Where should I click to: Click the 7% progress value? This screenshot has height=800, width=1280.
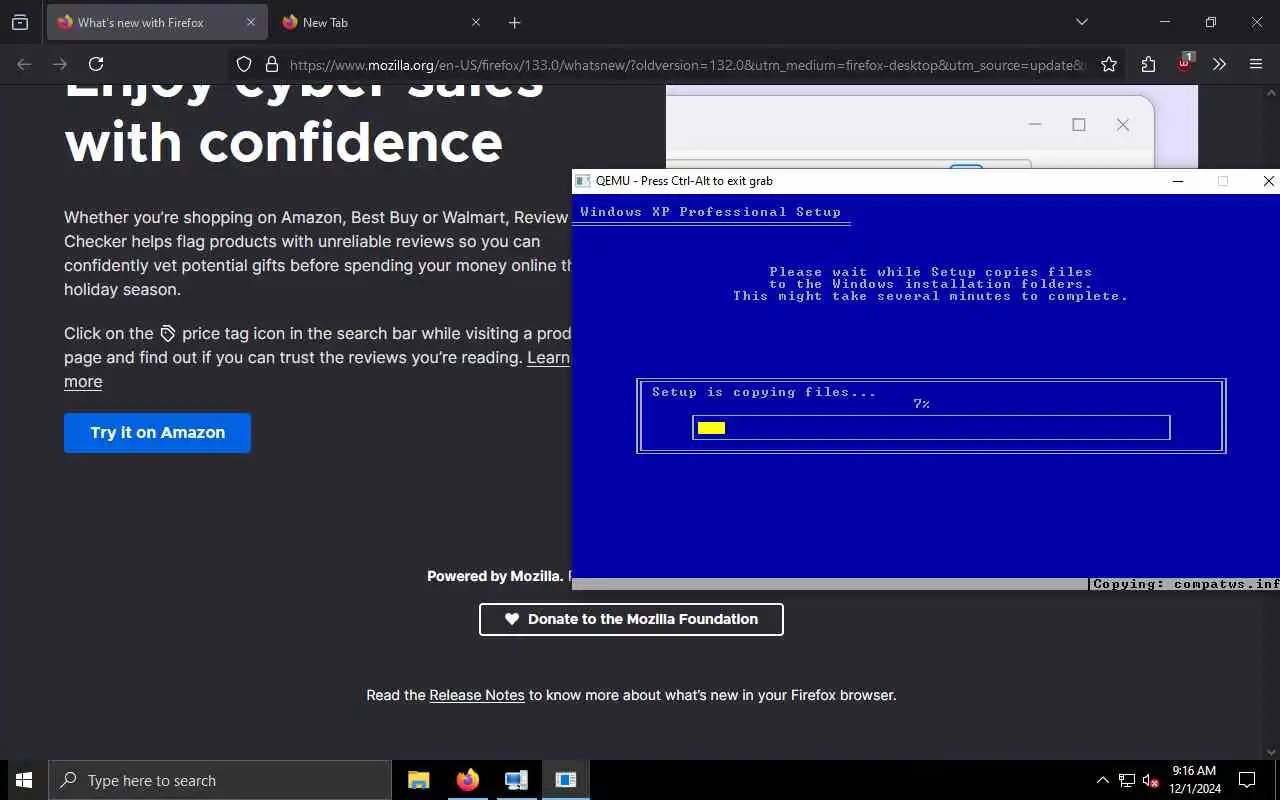921,404
